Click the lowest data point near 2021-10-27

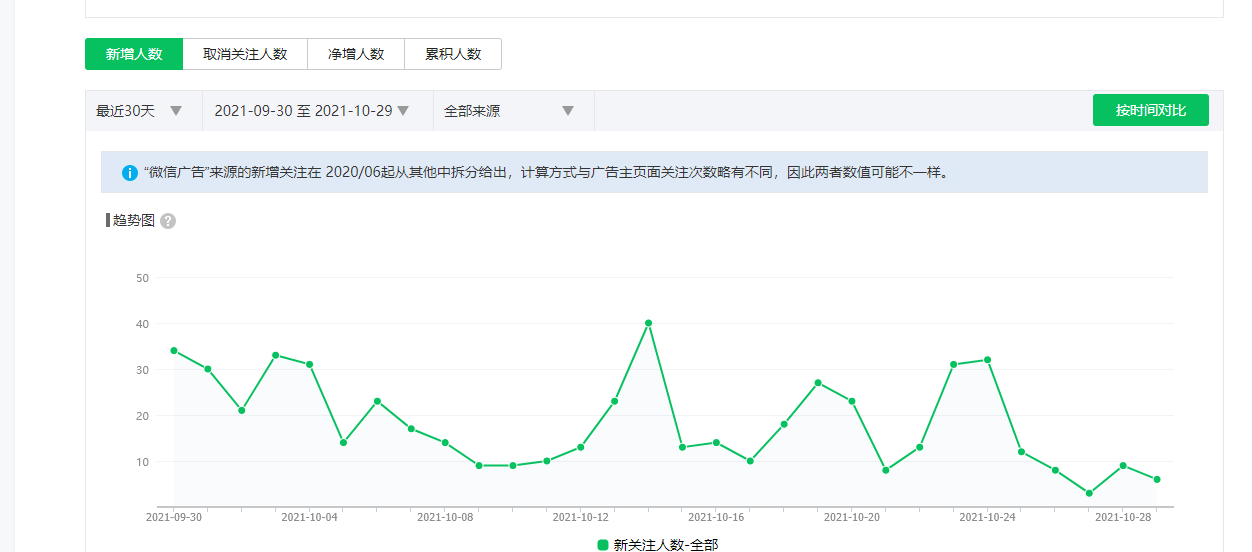tap(1089, 493)
